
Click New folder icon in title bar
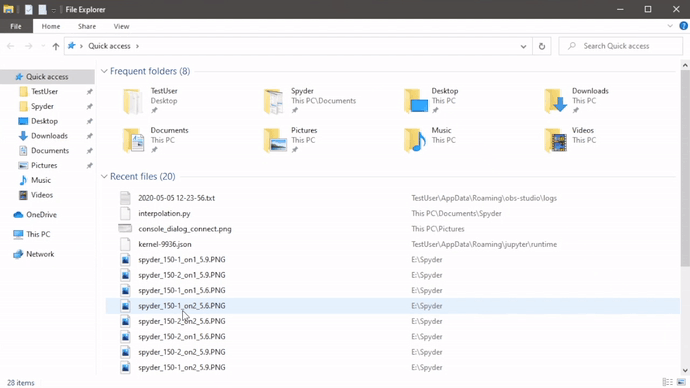click(x=42, y=9)
